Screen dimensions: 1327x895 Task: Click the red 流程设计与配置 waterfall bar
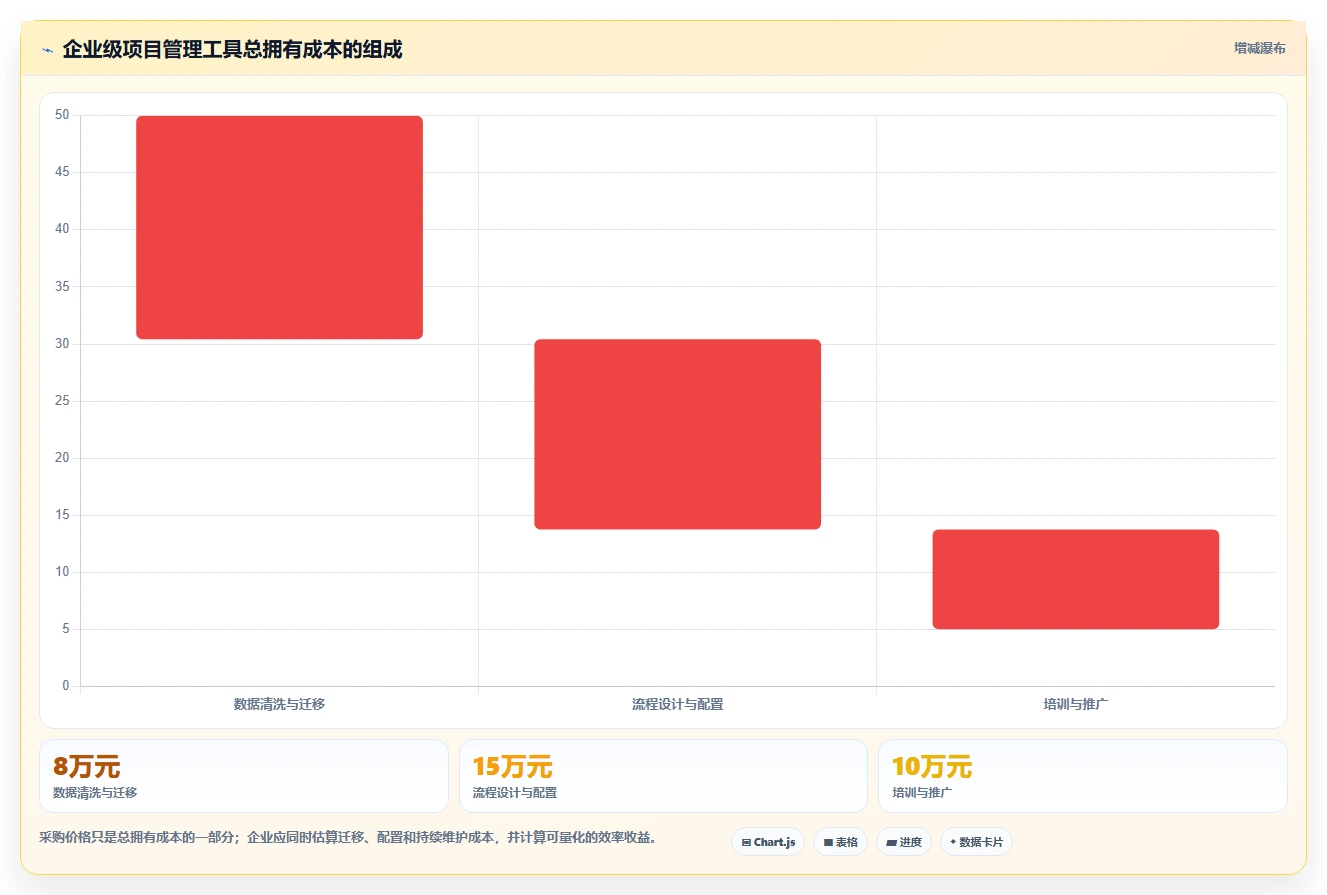click(678, 434)
